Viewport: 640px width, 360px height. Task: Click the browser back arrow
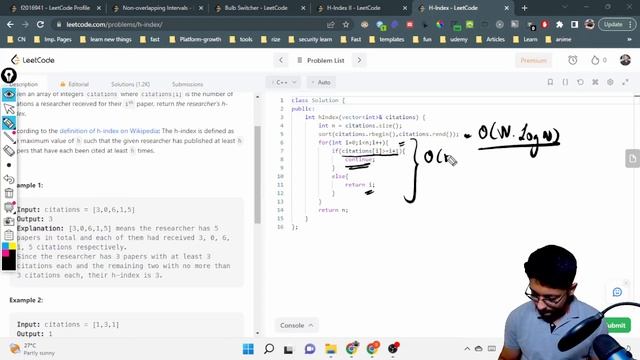point(10,24)
